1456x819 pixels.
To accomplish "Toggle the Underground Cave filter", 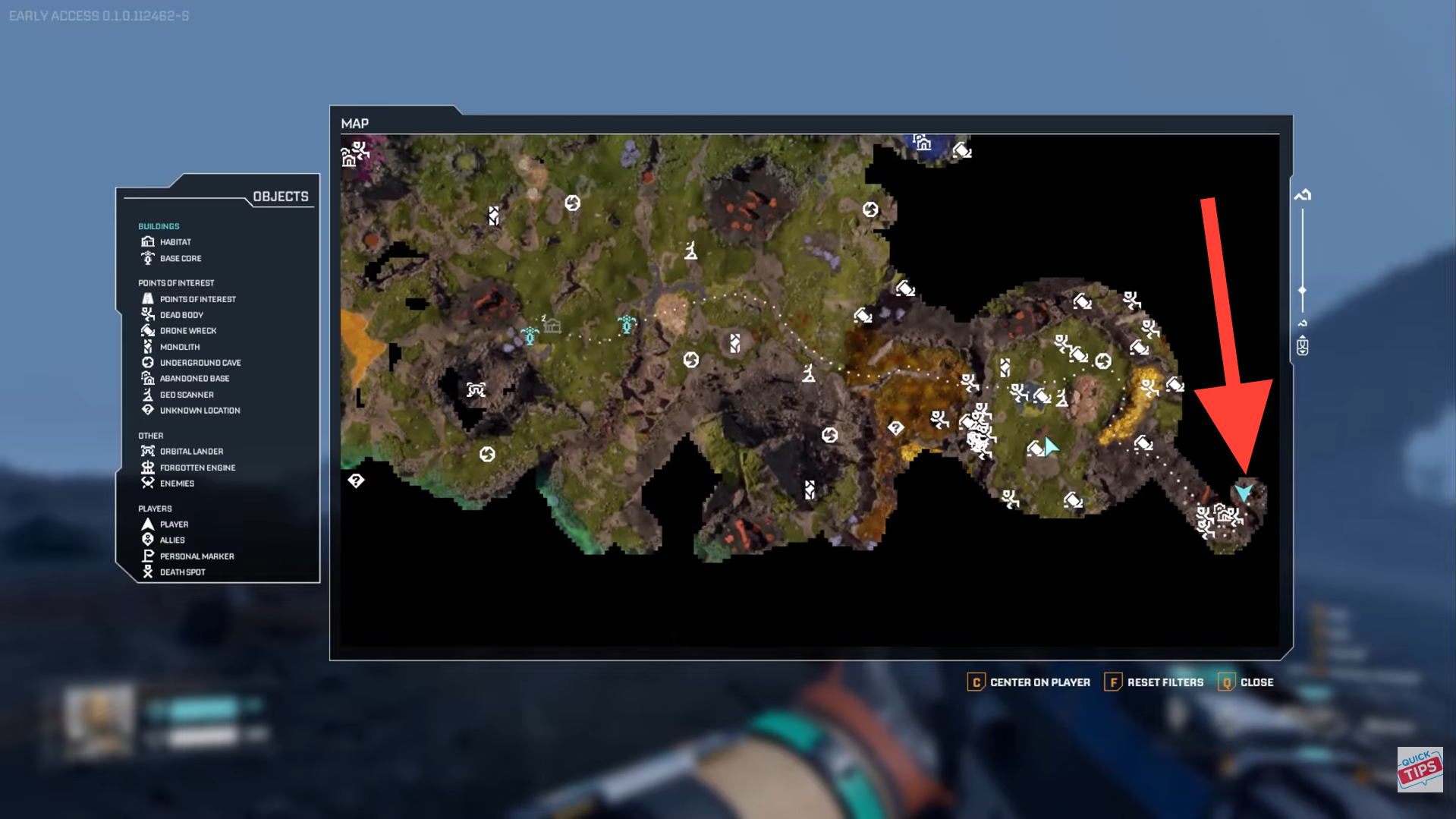I will pyautogui.click(x=200, y=363).
